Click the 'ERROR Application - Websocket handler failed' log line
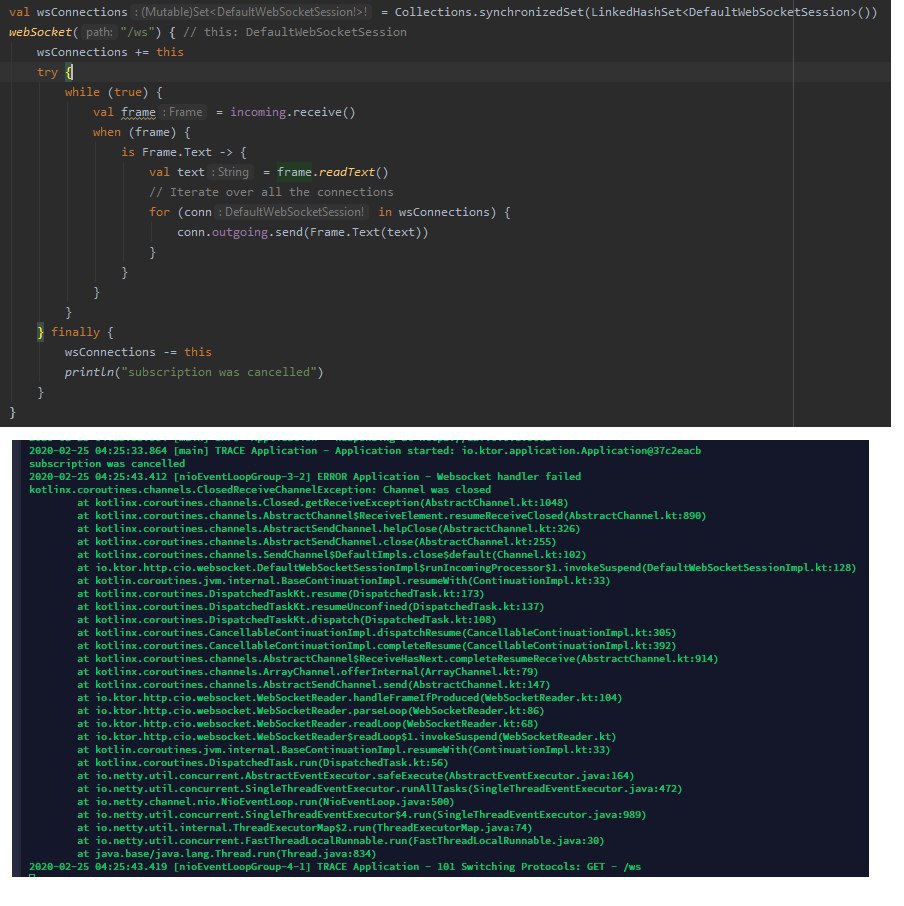 [x=305, y=477]
